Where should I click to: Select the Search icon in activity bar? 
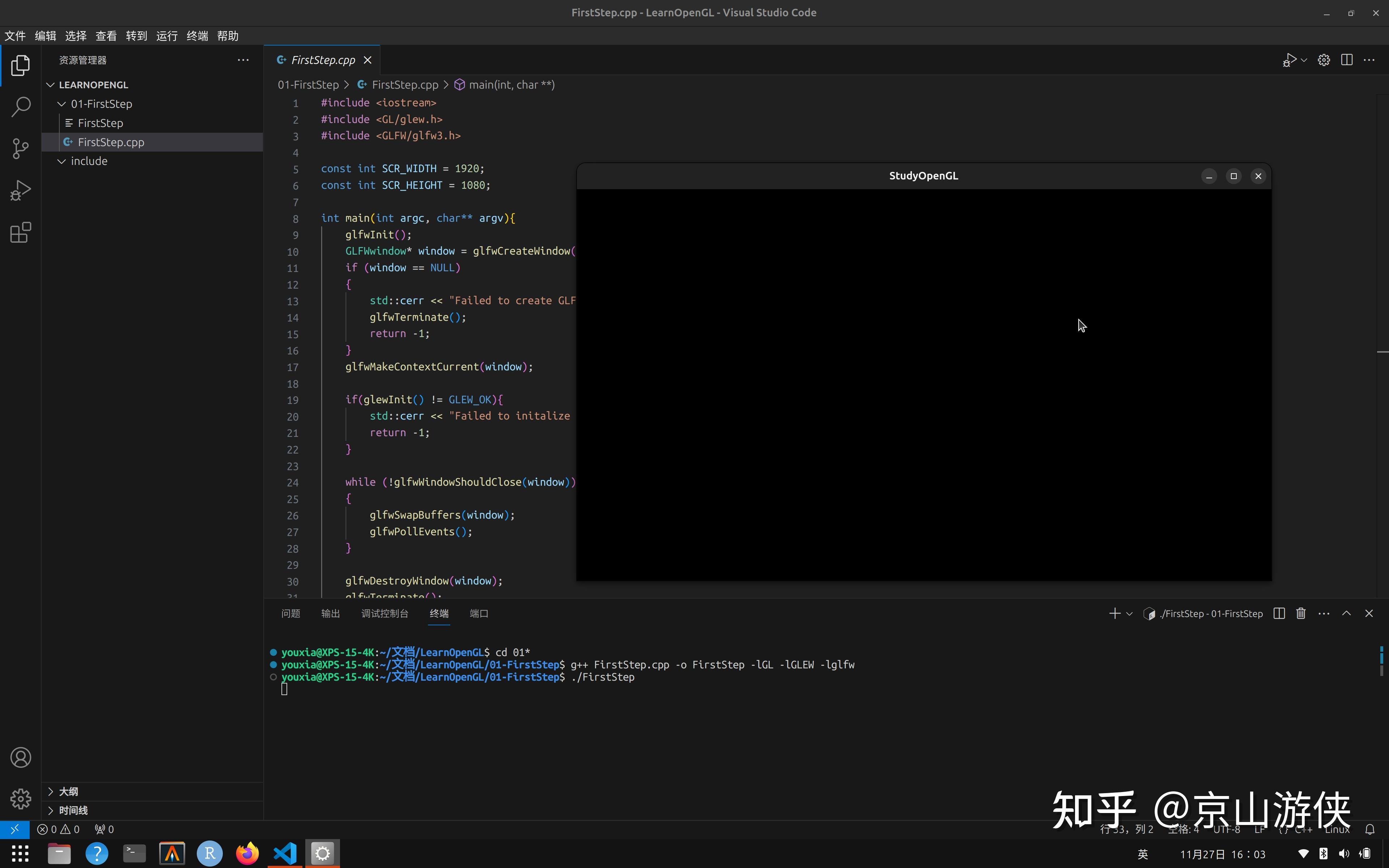click(x=21, y=107)
